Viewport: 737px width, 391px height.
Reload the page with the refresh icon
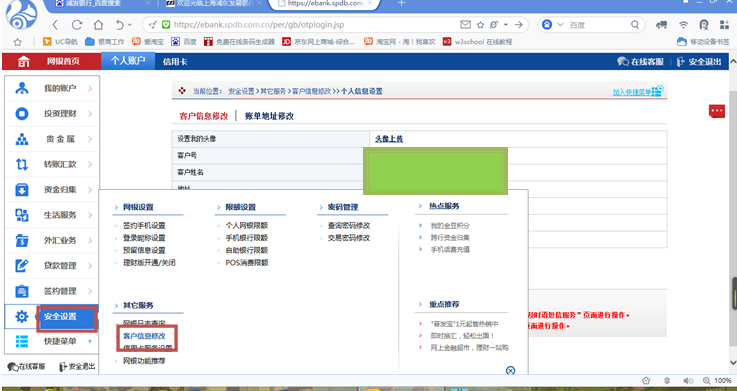[77, 25]
